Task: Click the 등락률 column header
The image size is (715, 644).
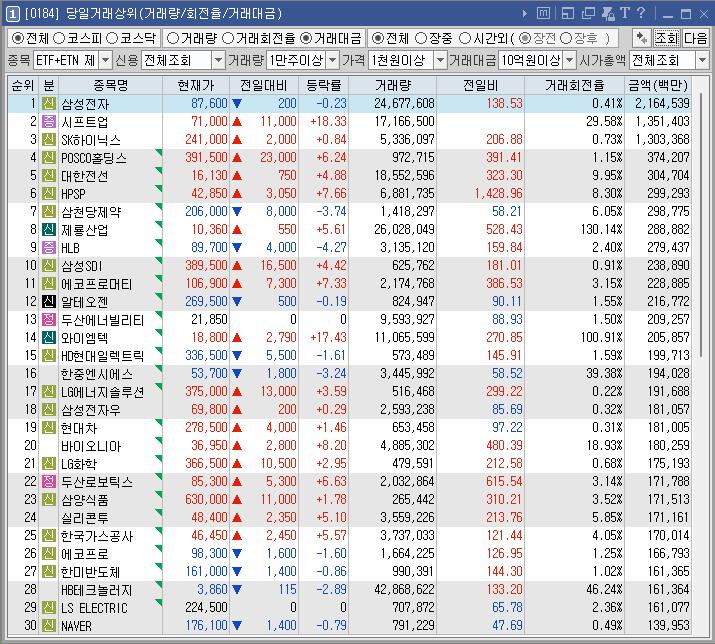Action: pos(323,85)
